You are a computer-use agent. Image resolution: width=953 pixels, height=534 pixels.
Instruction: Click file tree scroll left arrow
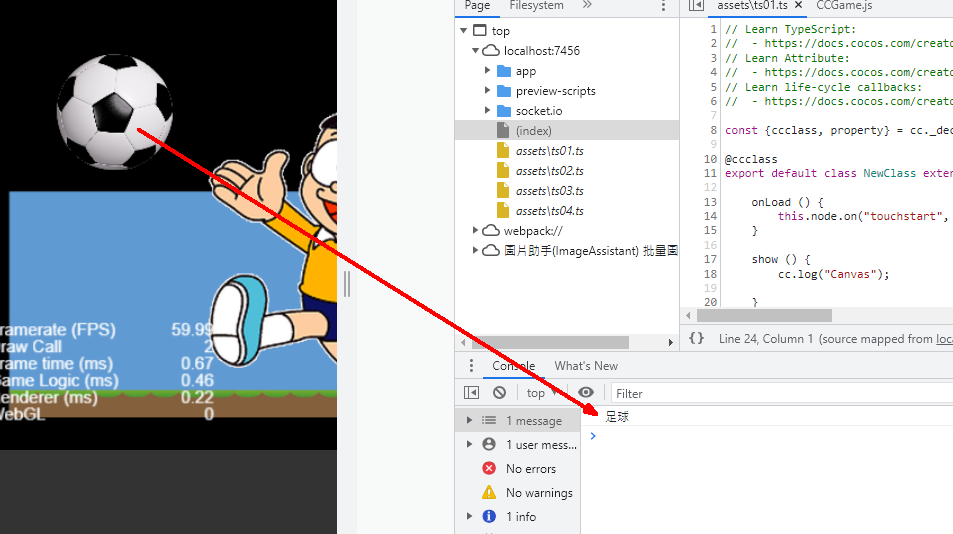(463, 342)
